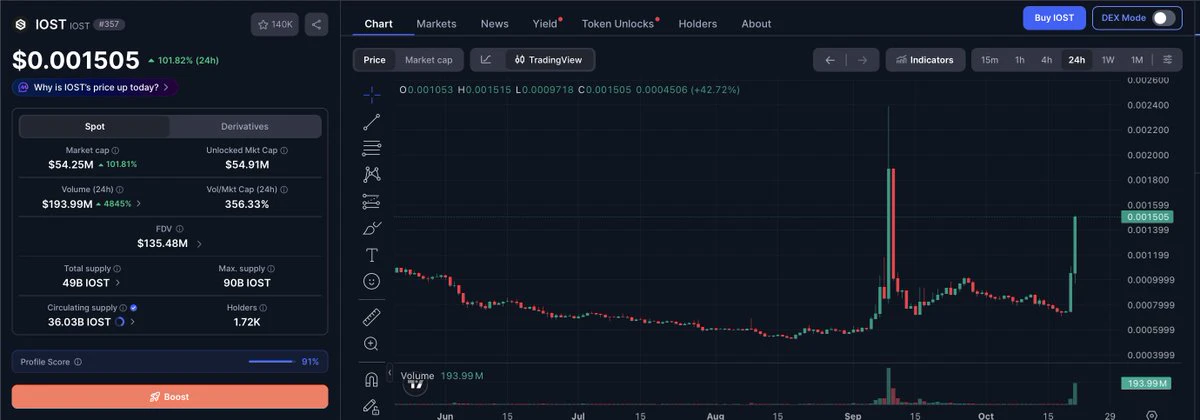This screenshot has height=420, width=1200.
Task: Expand Circulating supply 36.03B IOST chevron
Action: click(x=134, y=322)
